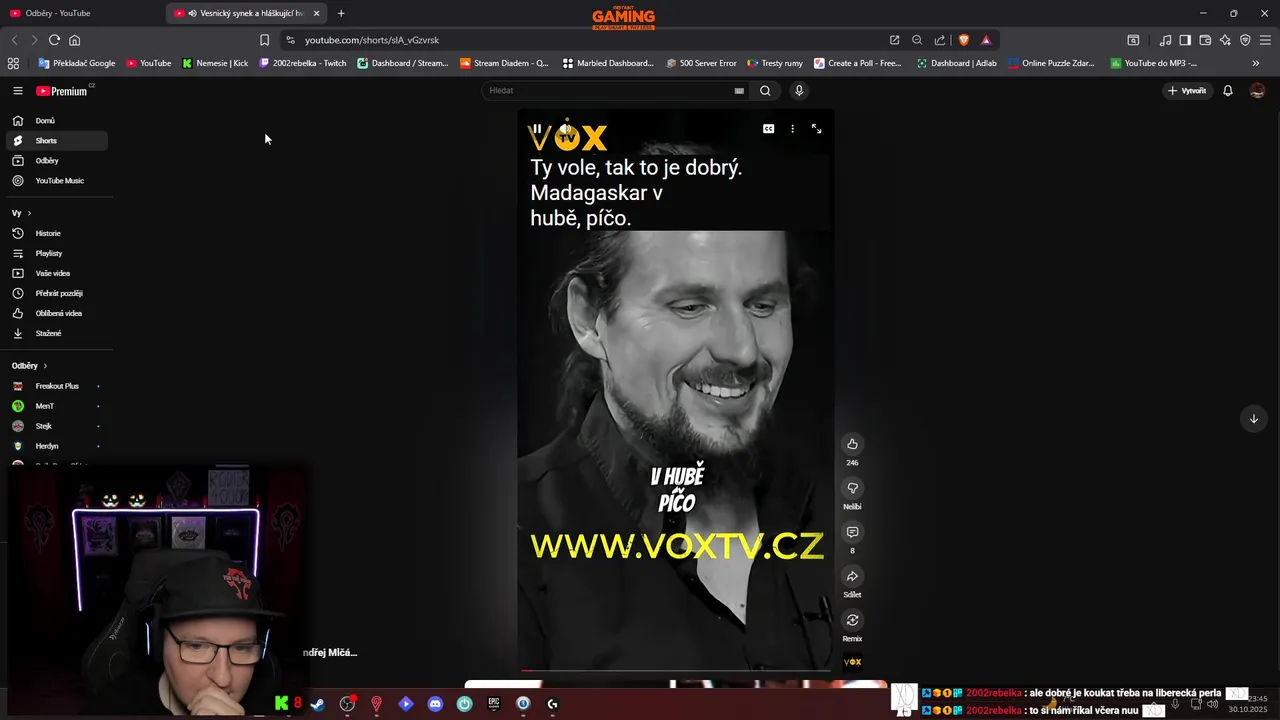The height and width of the screenshot is (720, 1280).
Task: Open Stažené downloads
Action: [55, 333]
